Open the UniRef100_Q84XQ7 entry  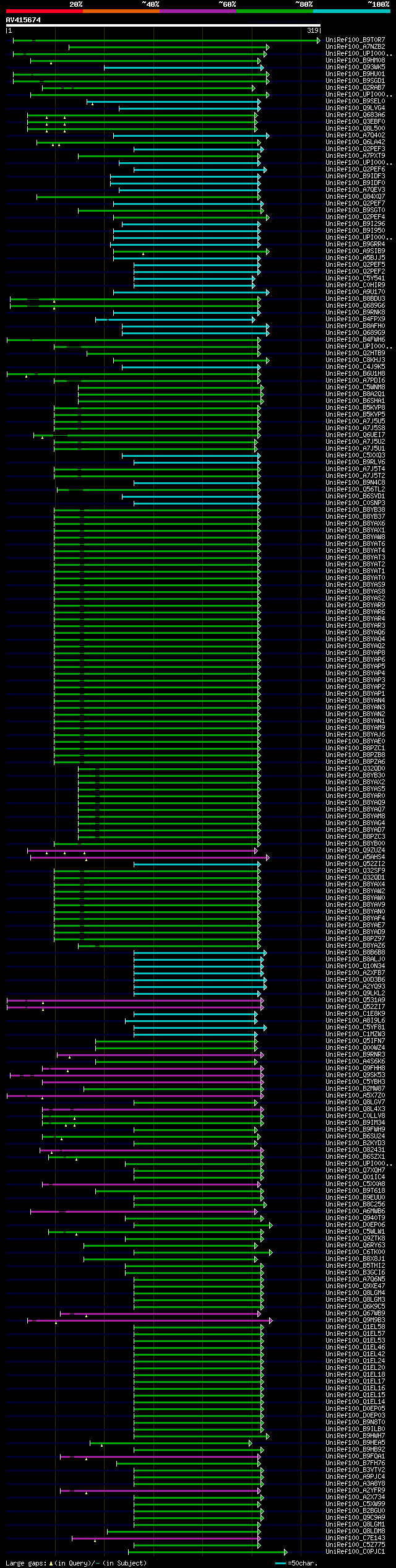[355, 197]
